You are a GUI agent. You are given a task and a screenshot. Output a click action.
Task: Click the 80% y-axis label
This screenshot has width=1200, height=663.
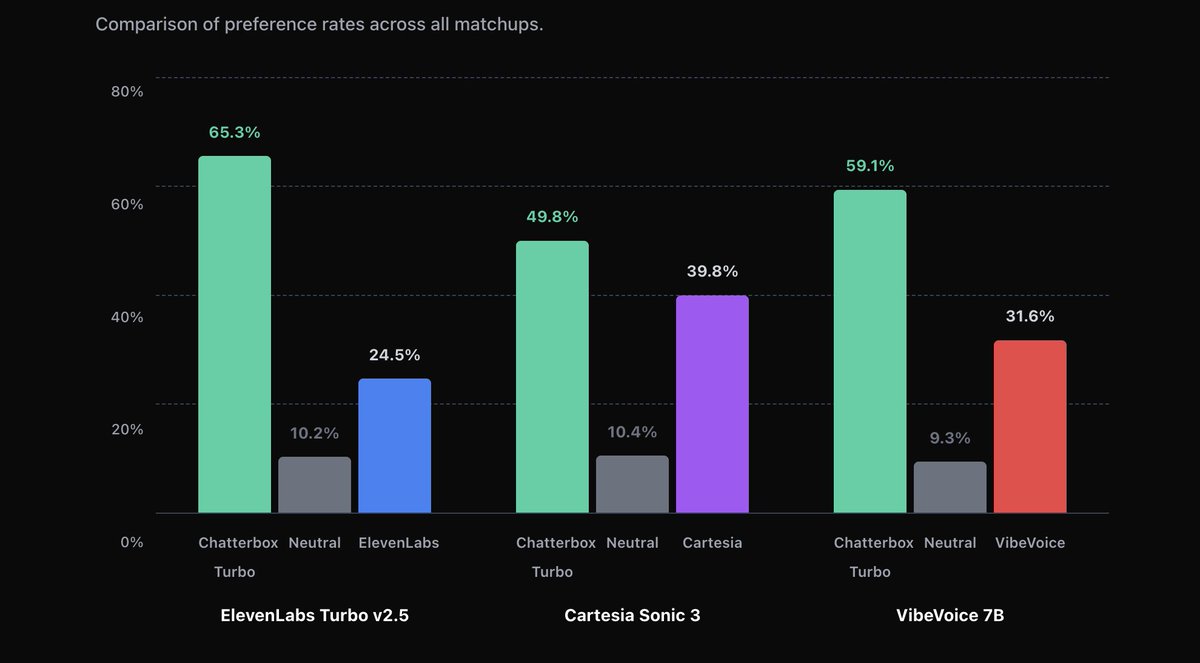[126, 91]
